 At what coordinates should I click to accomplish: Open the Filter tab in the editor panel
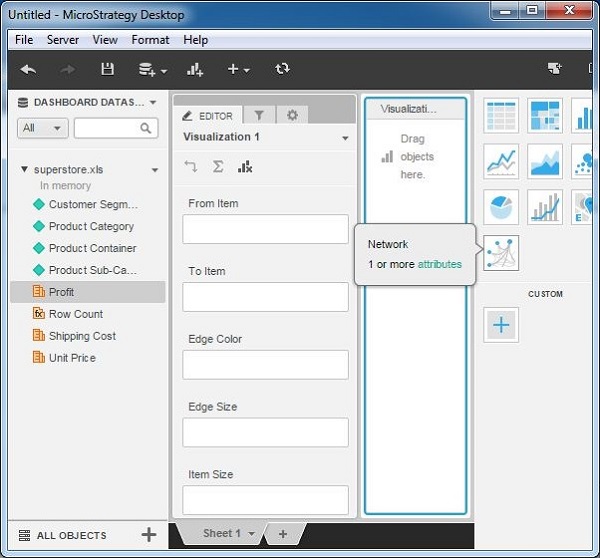[x=259, y=115]
